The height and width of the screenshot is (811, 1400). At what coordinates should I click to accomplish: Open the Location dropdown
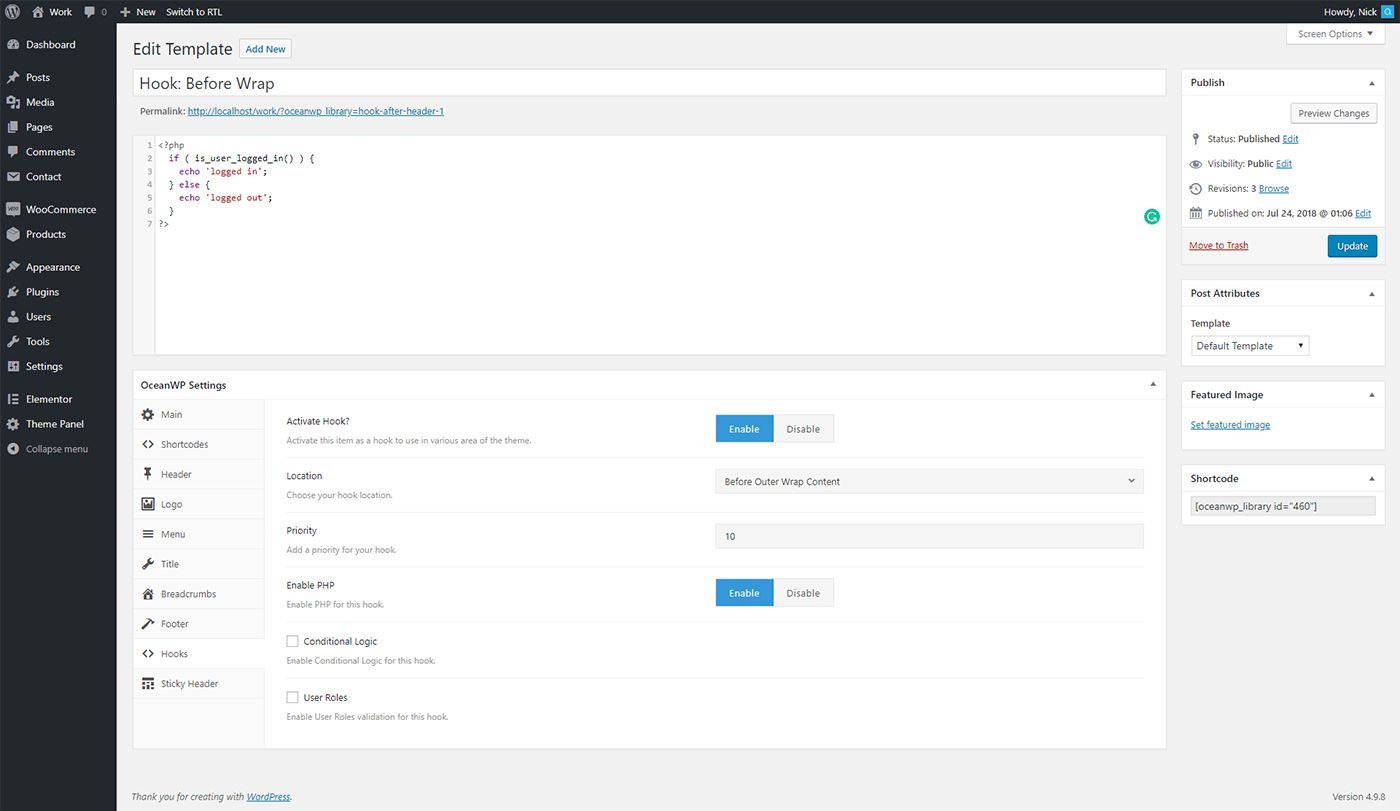point(929,481)
